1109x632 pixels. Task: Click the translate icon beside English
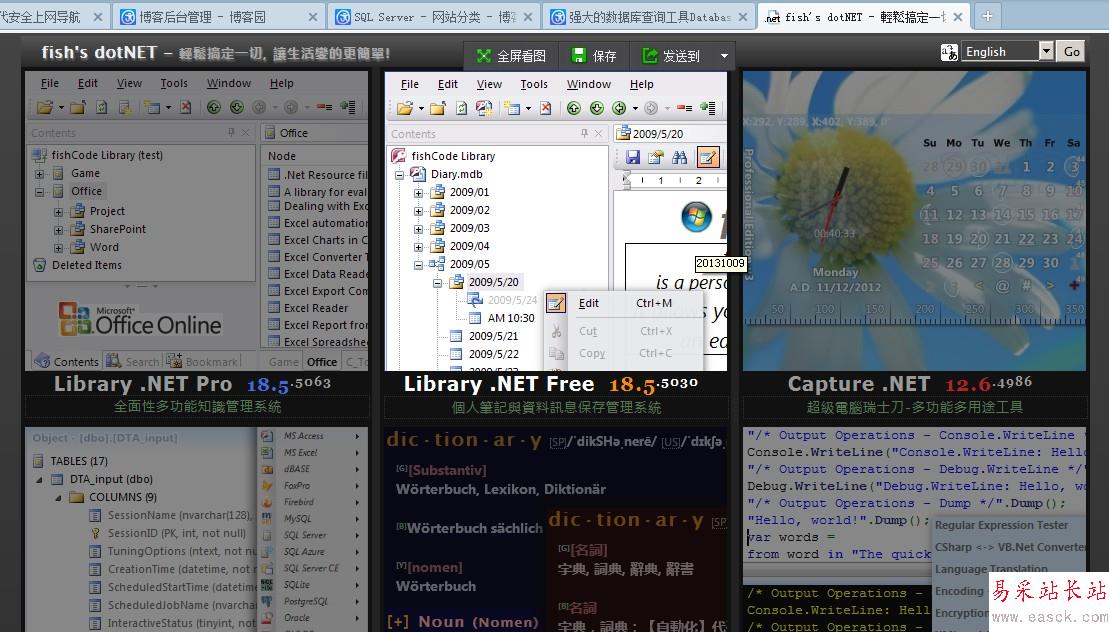[x=948, y=52]
